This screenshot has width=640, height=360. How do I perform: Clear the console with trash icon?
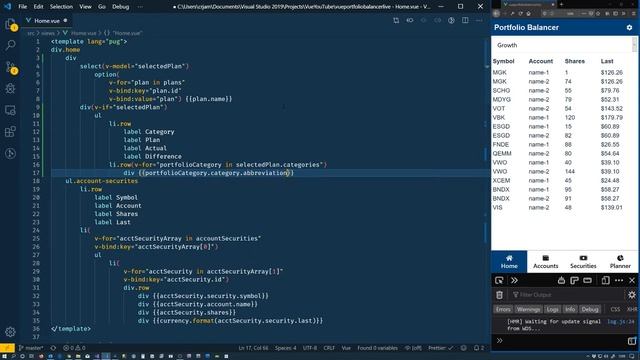tap(500, 295)
